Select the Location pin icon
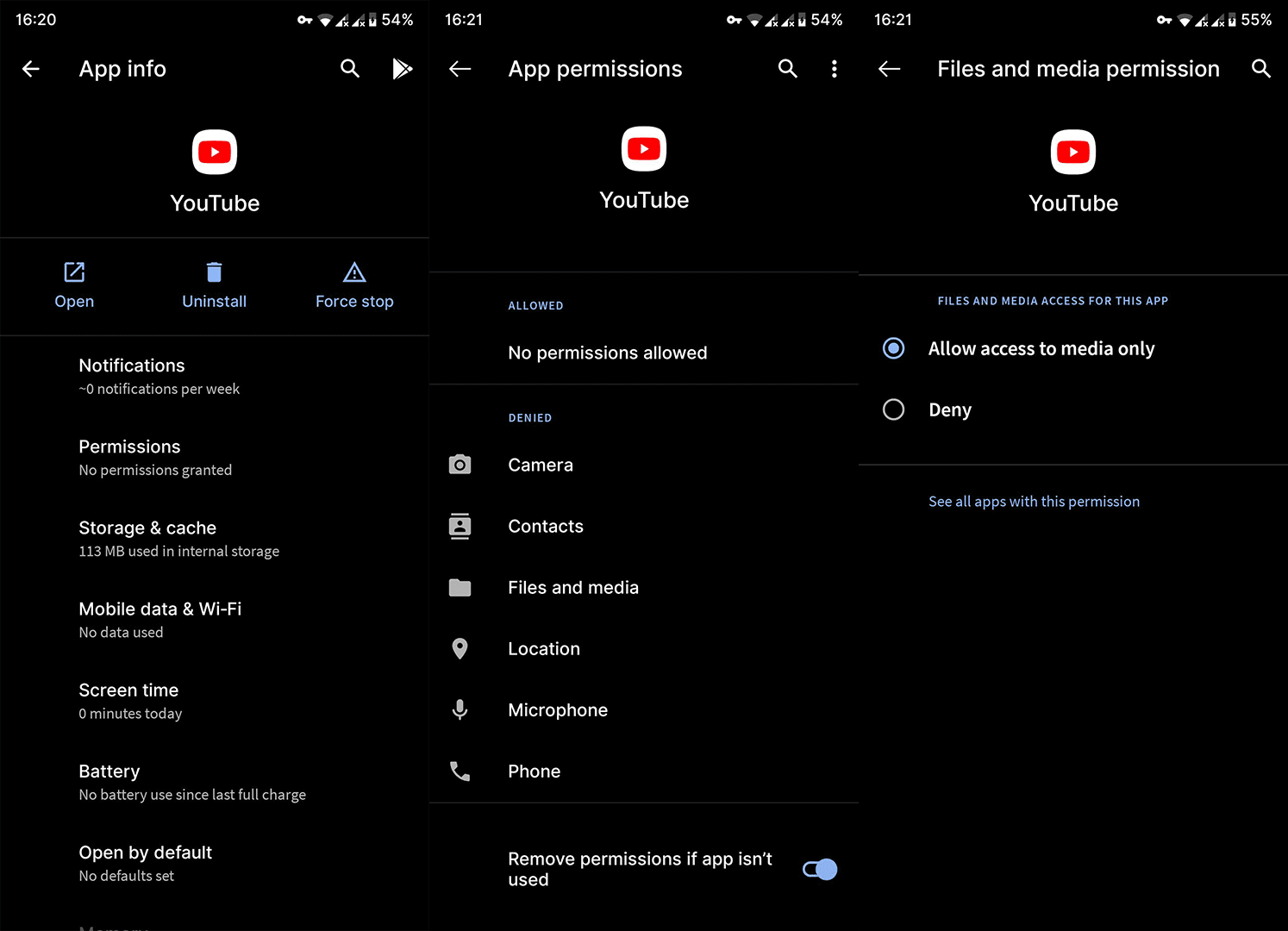The height and width of the screenshot is (931, 1288). coord(460,648)
